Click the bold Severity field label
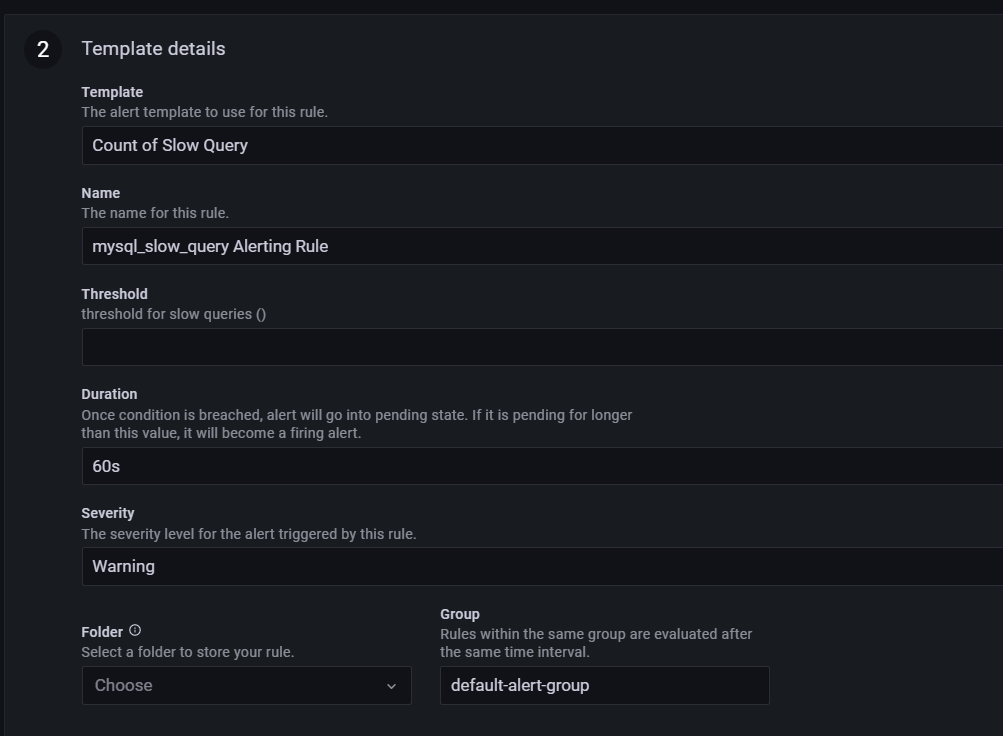The height and width of the screenshot is (736, 1003). click(107, 513)
